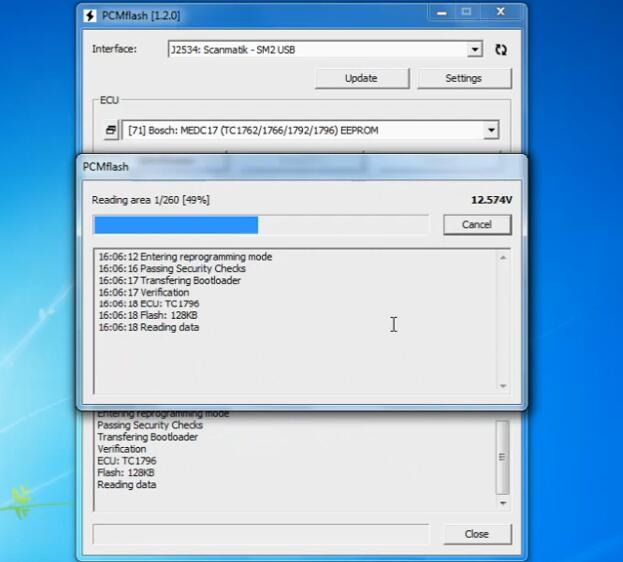Click the Update button

362,78
